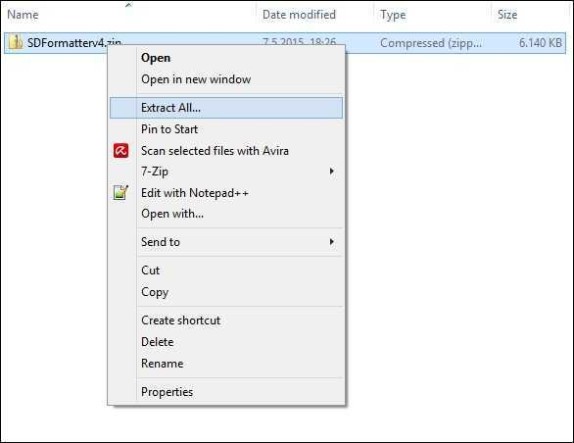This screenshot has height=443, width=574.
Task: Choose Extract All from context menu
Action: click(x=226, y=108)
